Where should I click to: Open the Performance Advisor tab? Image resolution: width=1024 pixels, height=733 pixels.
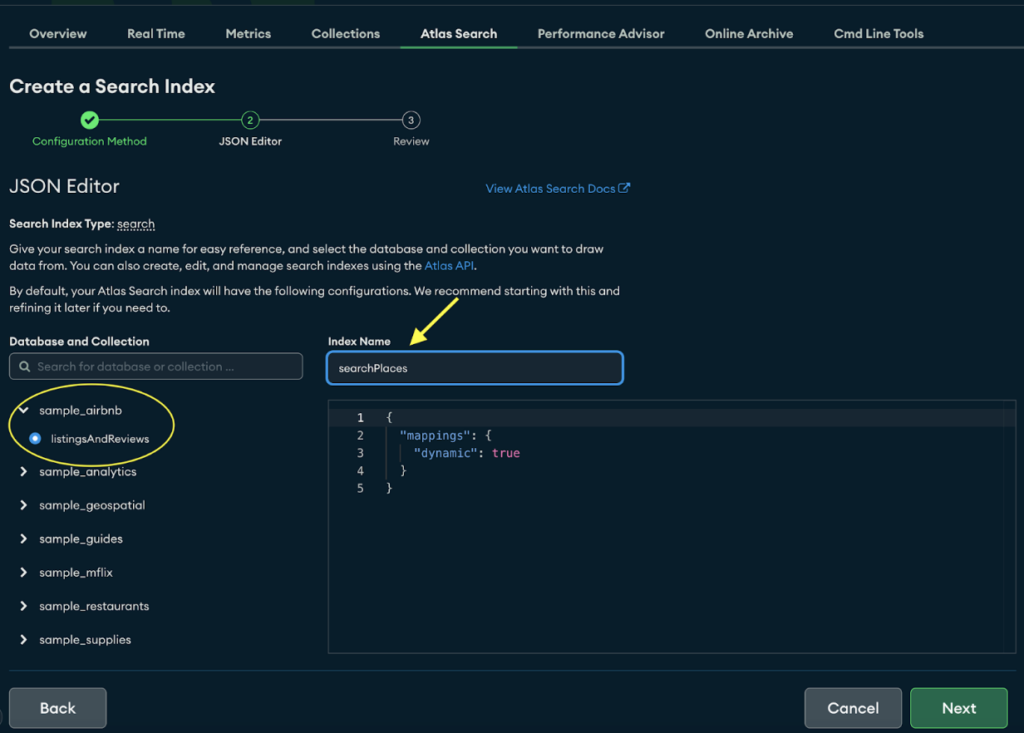tap(600, 34)
